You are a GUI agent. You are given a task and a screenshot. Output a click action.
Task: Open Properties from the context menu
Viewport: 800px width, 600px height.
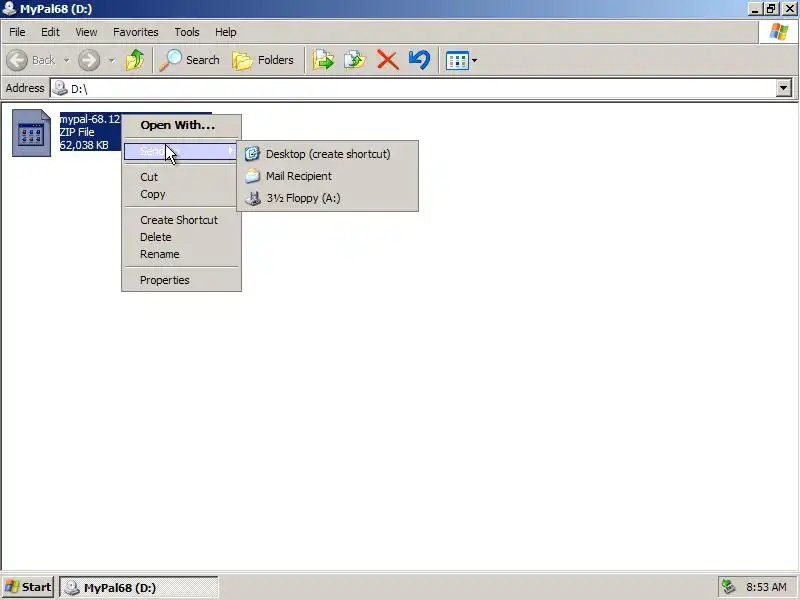[181, 280]
